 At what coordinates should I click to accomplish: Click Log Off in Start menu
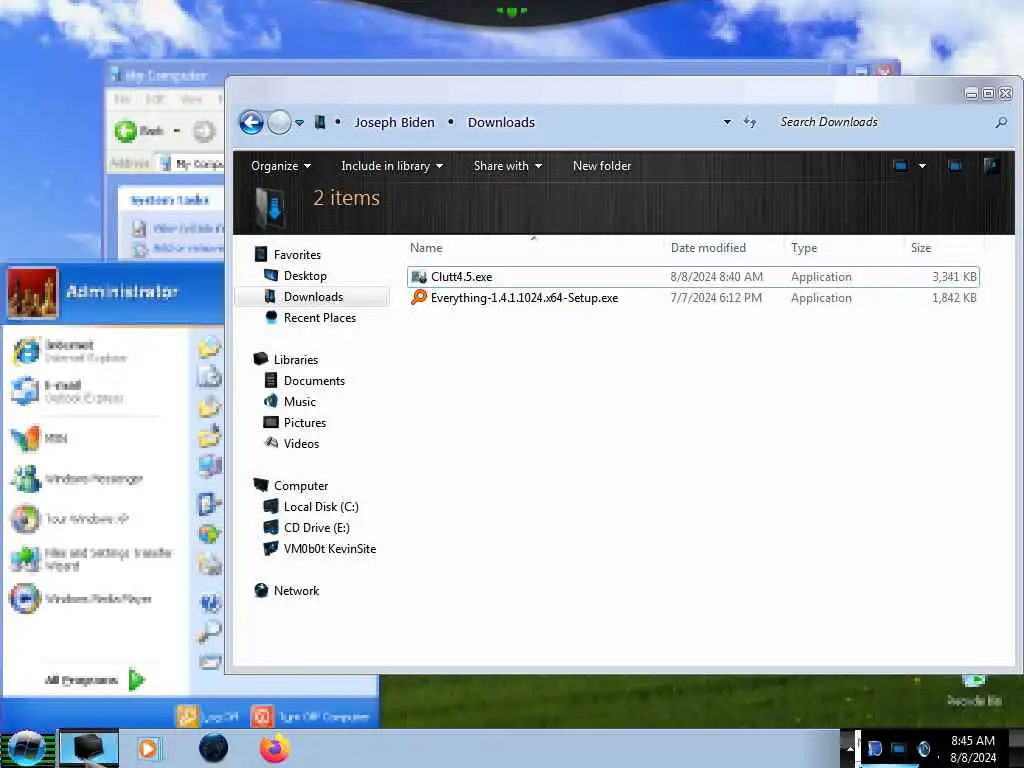pyautogui.click(x=208, y=716)
